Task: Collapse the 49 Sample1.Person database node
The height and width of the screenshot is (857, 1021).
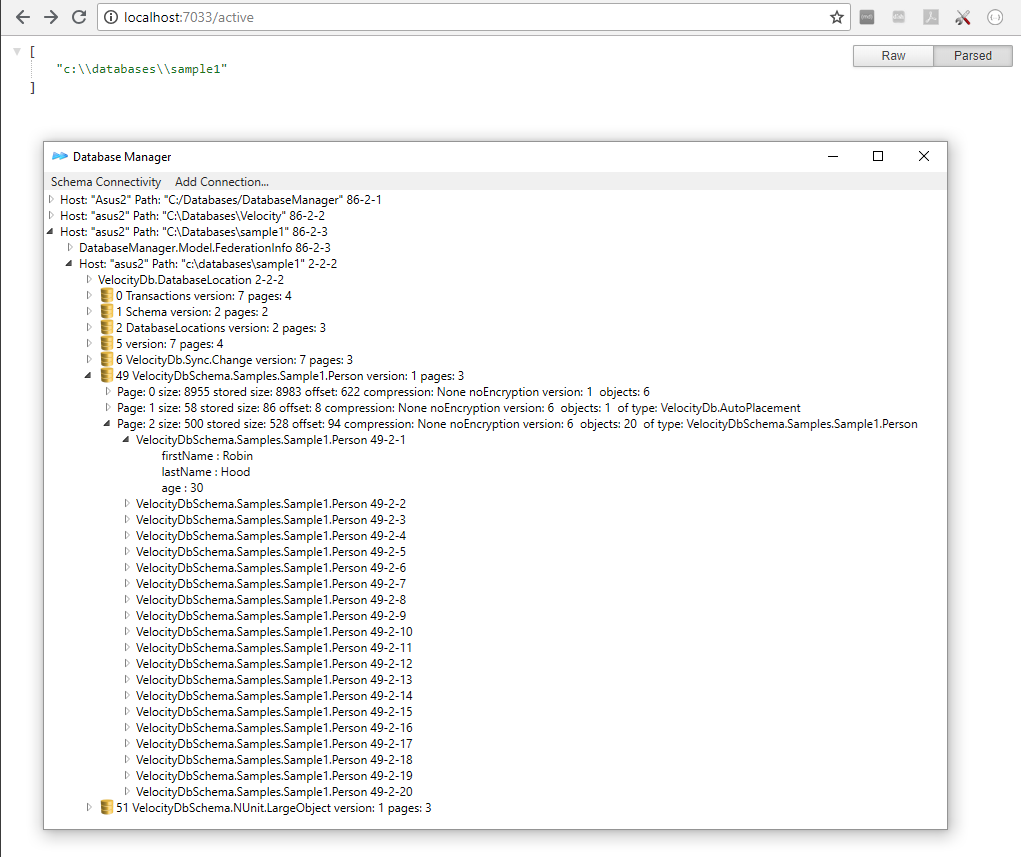Action: point(88,376)
